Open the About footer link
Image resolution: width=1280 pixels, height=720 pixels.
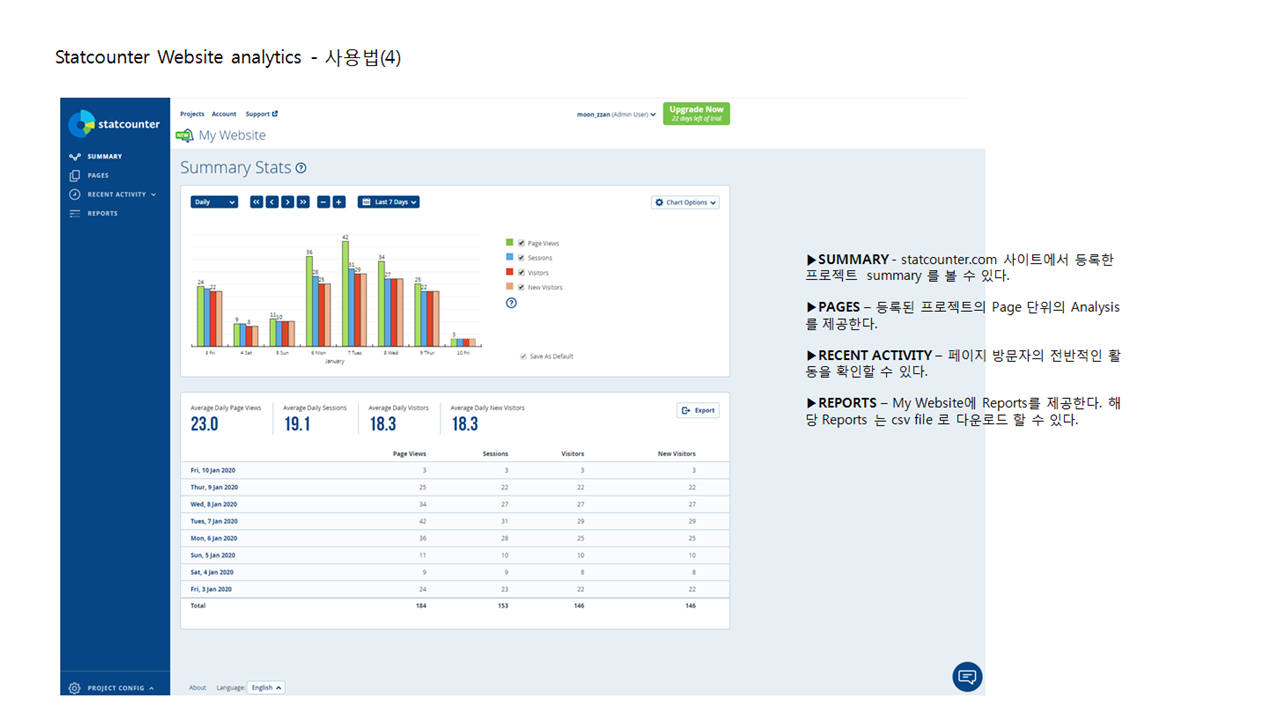click(198, 687)
